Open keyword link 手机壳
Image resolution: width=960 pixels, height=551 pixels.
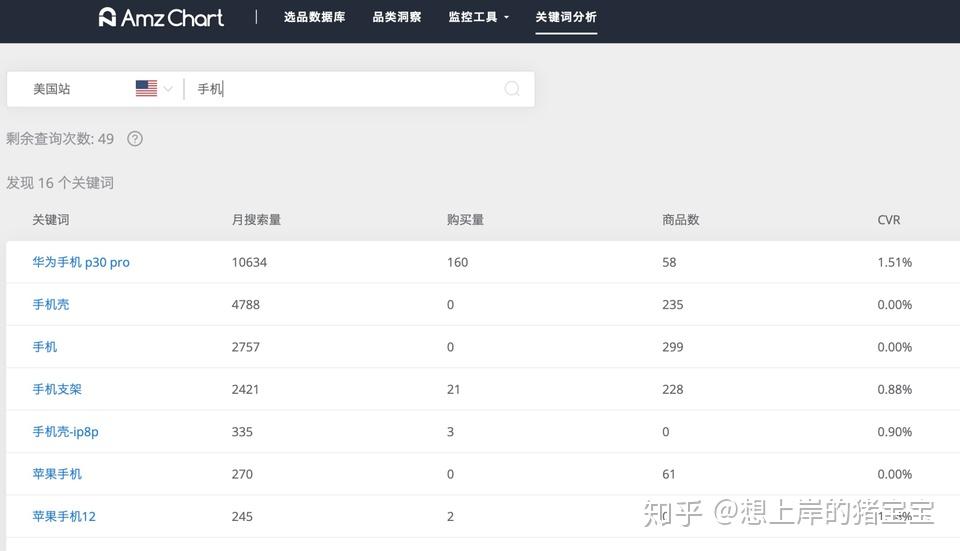[x=51, y=304]
